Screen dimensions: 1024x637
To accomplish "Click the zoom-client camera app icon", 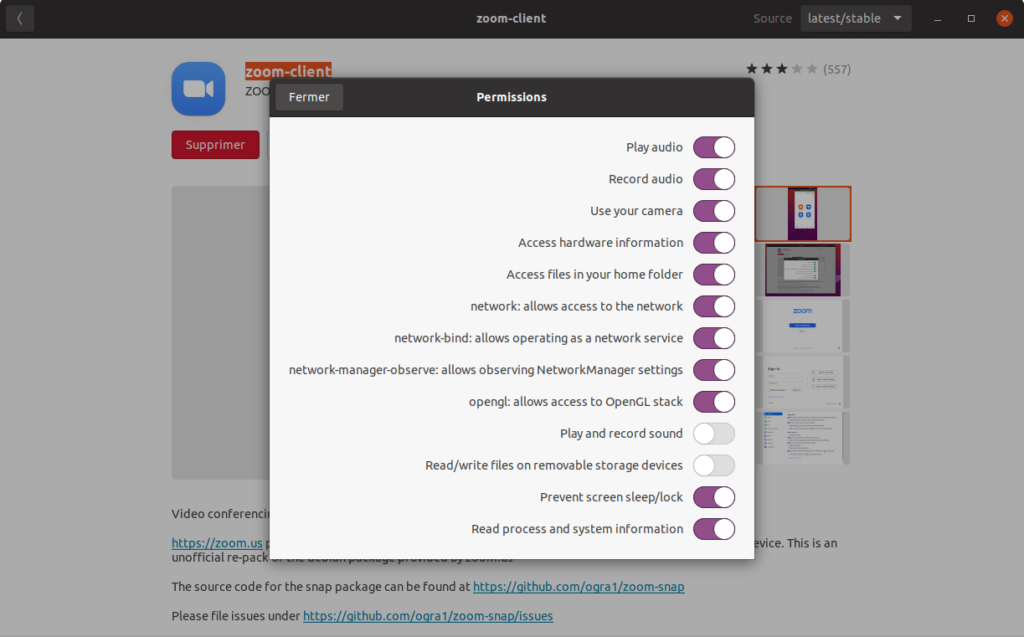I will (199, 89).
